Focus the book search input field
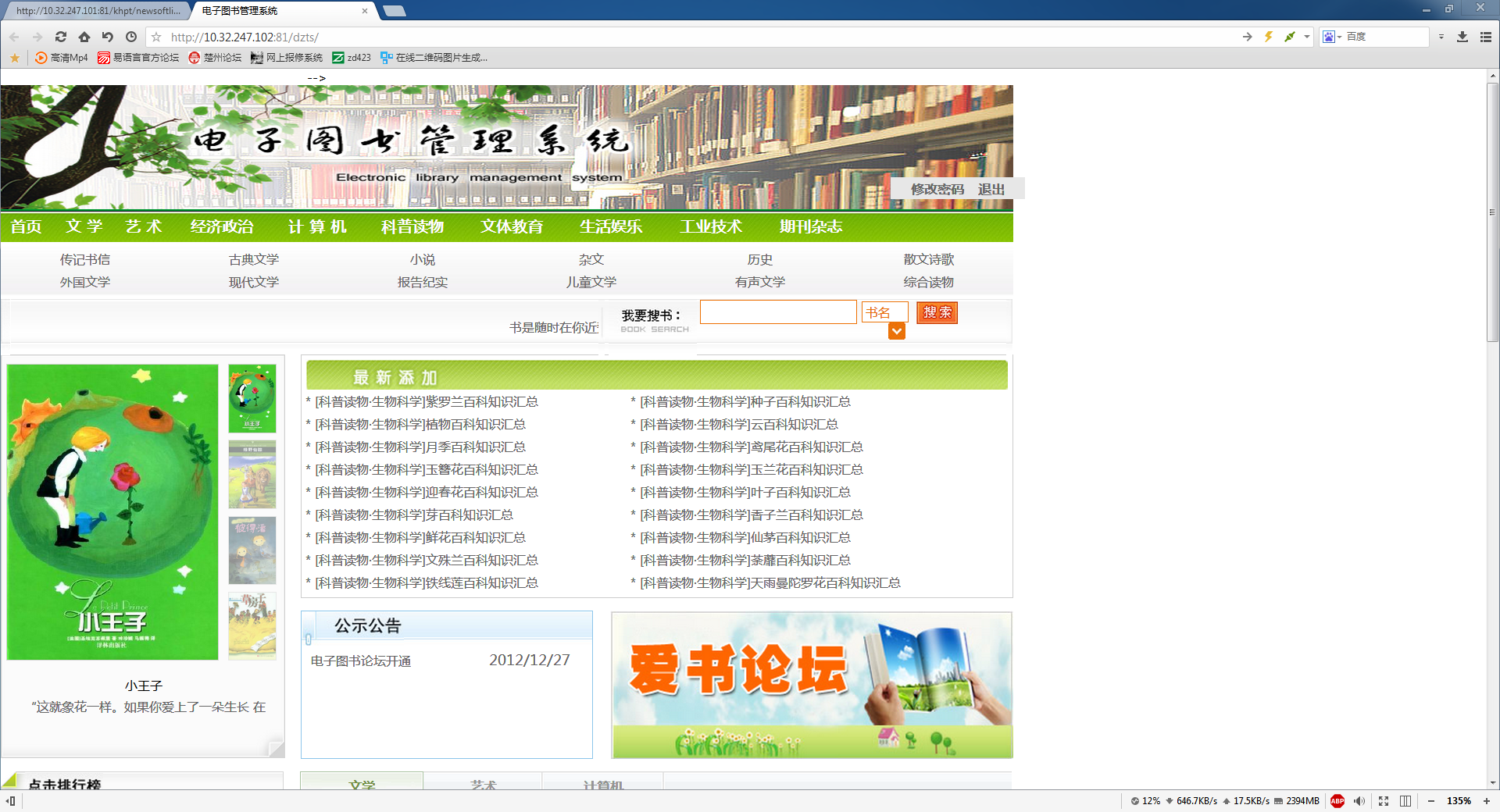The image size is (1500, 812). click(x=778, y=312)
